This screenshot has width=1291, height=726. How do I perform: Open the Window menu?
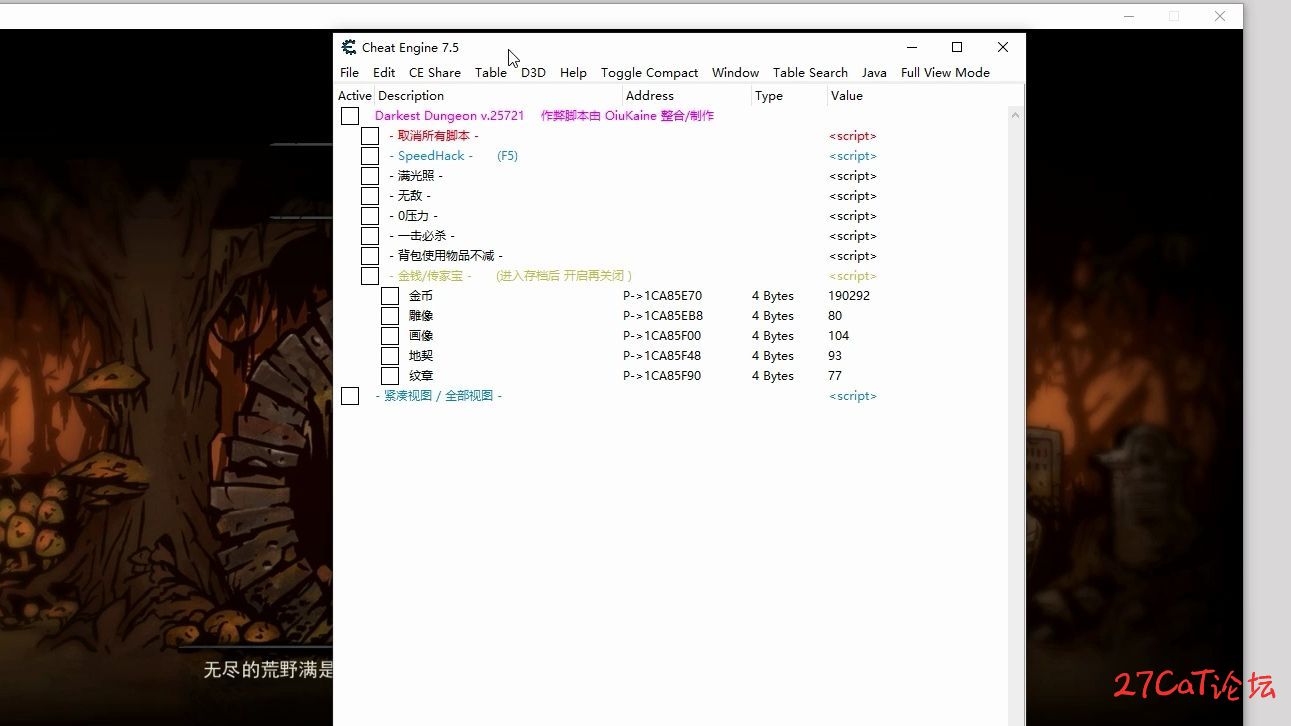[735, 72]
